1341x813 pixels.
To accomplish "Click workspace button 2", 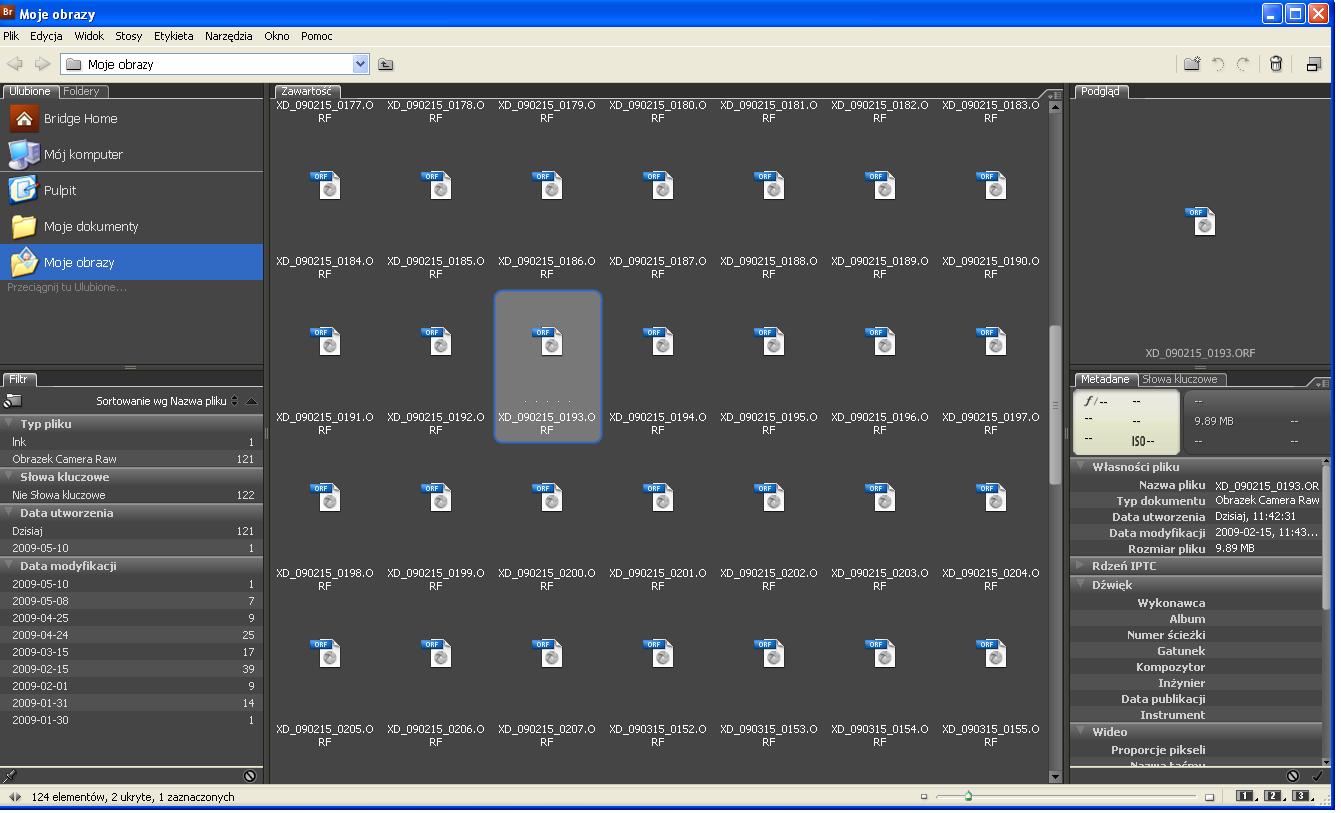I will click(x=1273, y=796).
